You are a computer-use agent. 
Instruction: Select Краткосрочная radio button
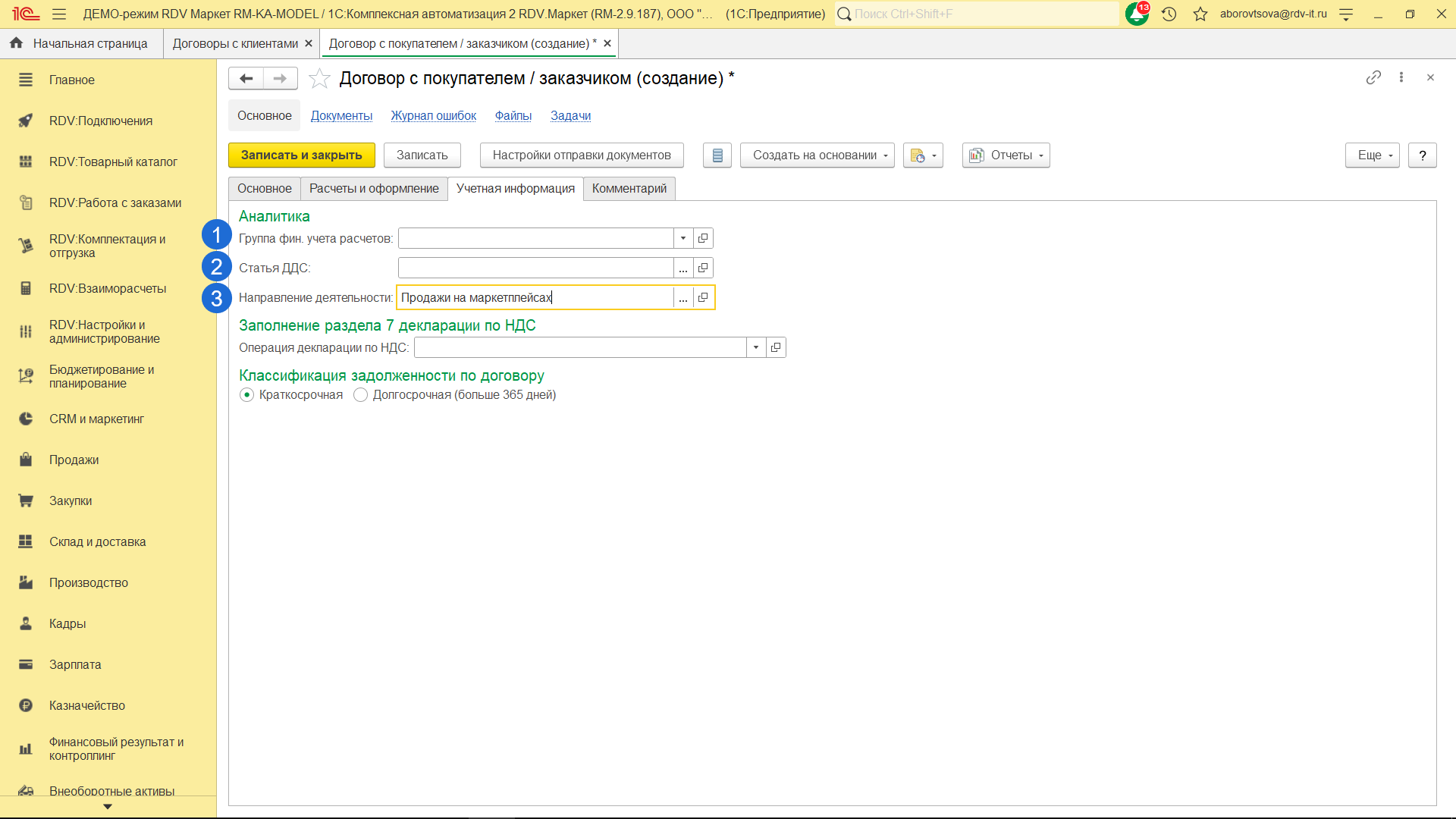coord(247,395)
